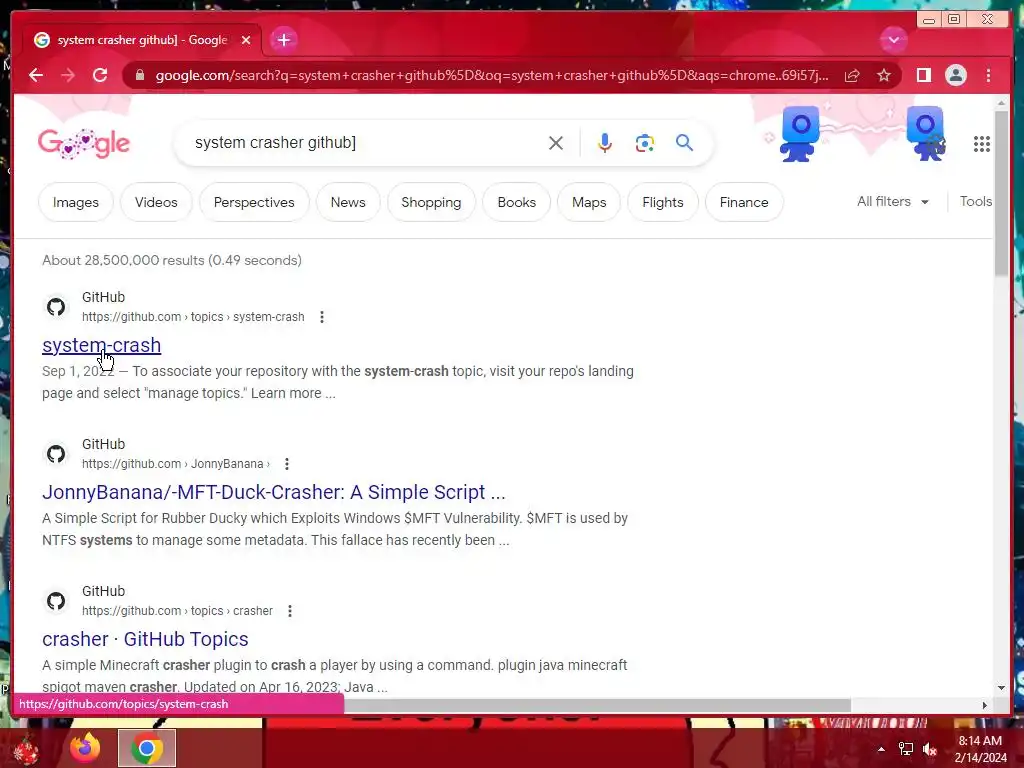This screenshot has width=1024, height=768.
Task: Click the About 28,500,000 results text
Action: (172, 260)
